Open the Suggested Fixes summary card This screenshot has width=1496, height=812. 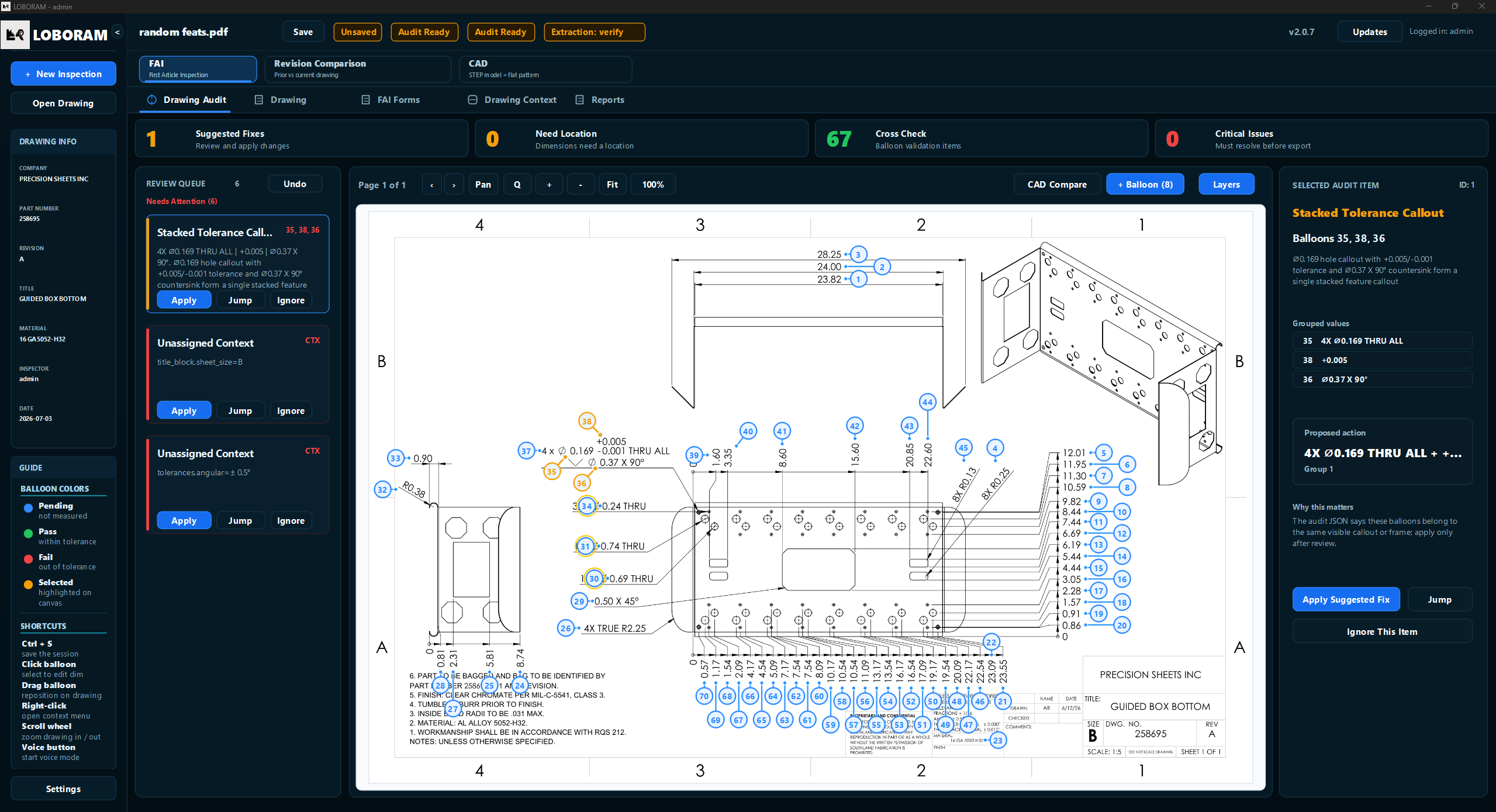(302, 139)
